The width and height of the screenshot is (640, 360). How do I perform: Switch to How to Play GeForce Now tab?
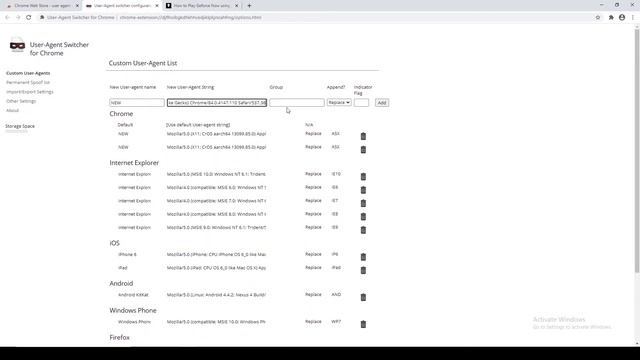tap(202, 6)
